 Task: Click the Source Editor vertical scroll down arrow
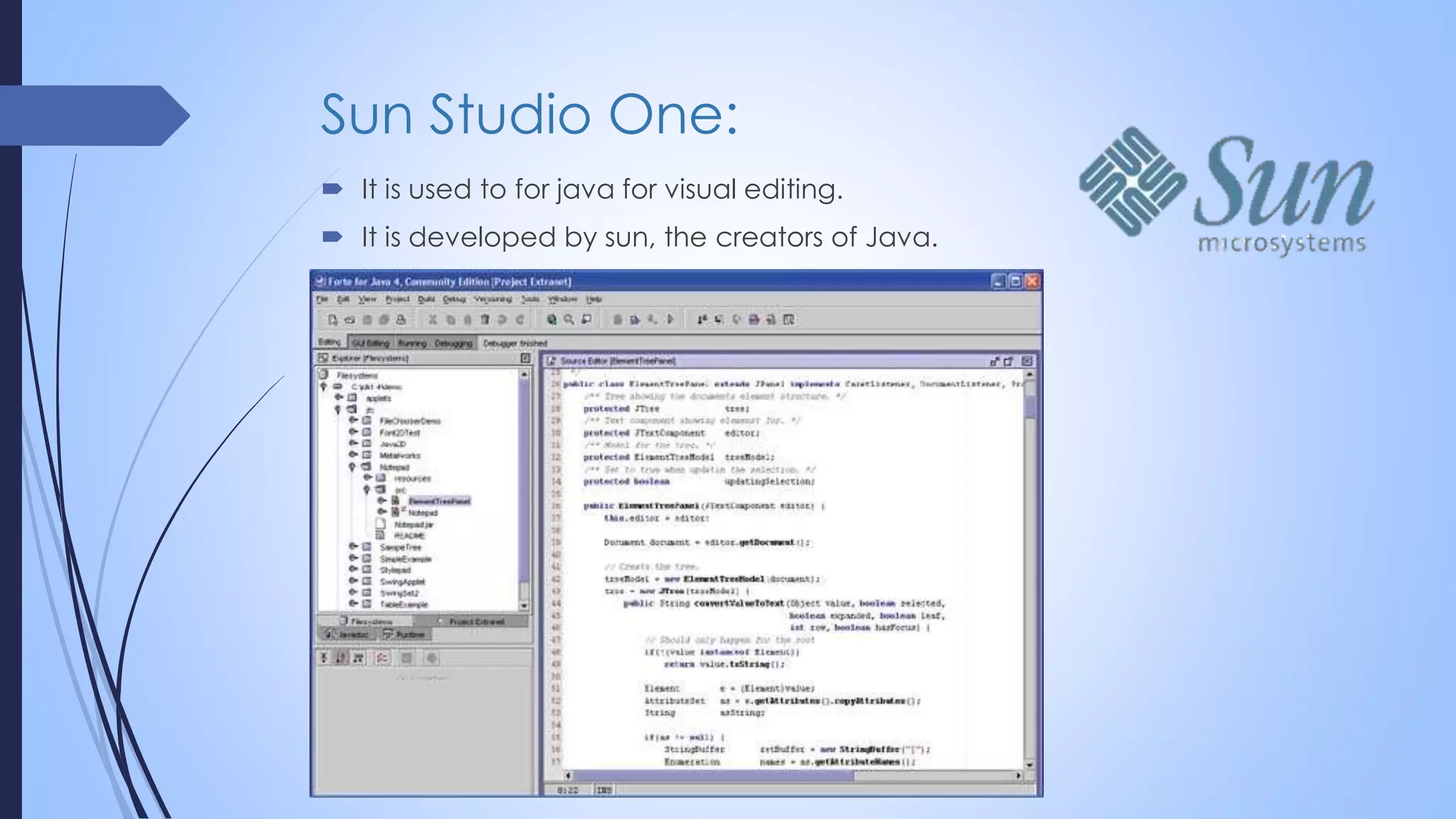pos(1029,765)
